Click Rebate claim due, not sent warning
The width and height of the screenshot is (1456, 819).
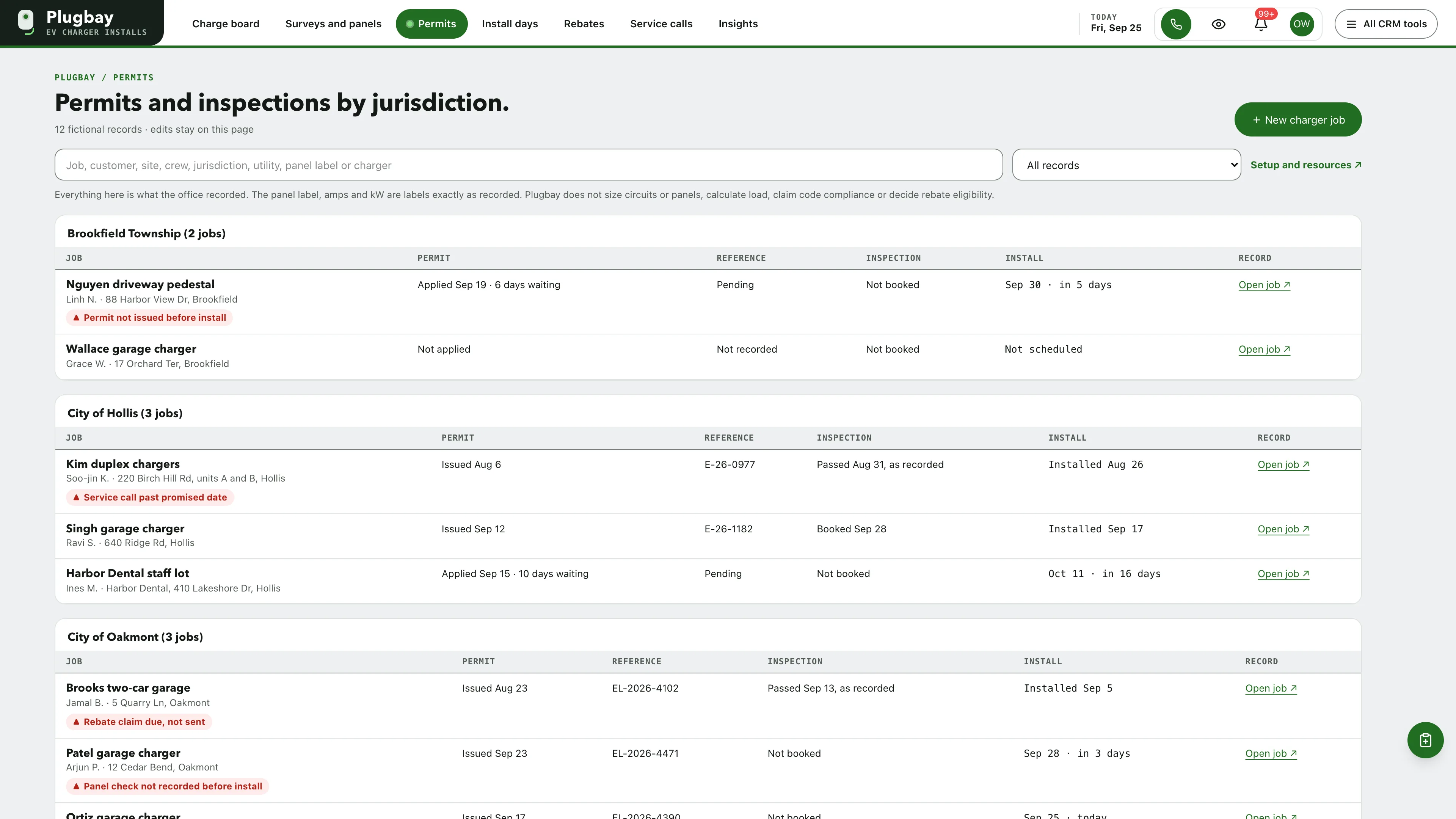[x=139, y=722]
